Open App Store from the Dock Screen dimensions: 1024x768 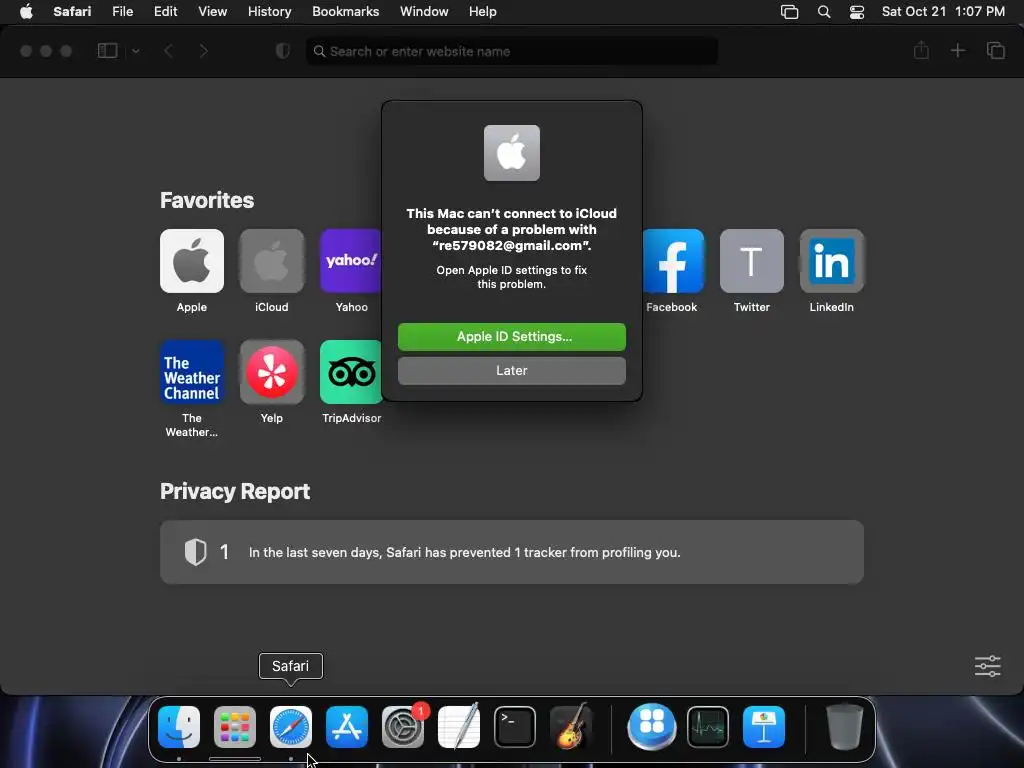point(347,727)
